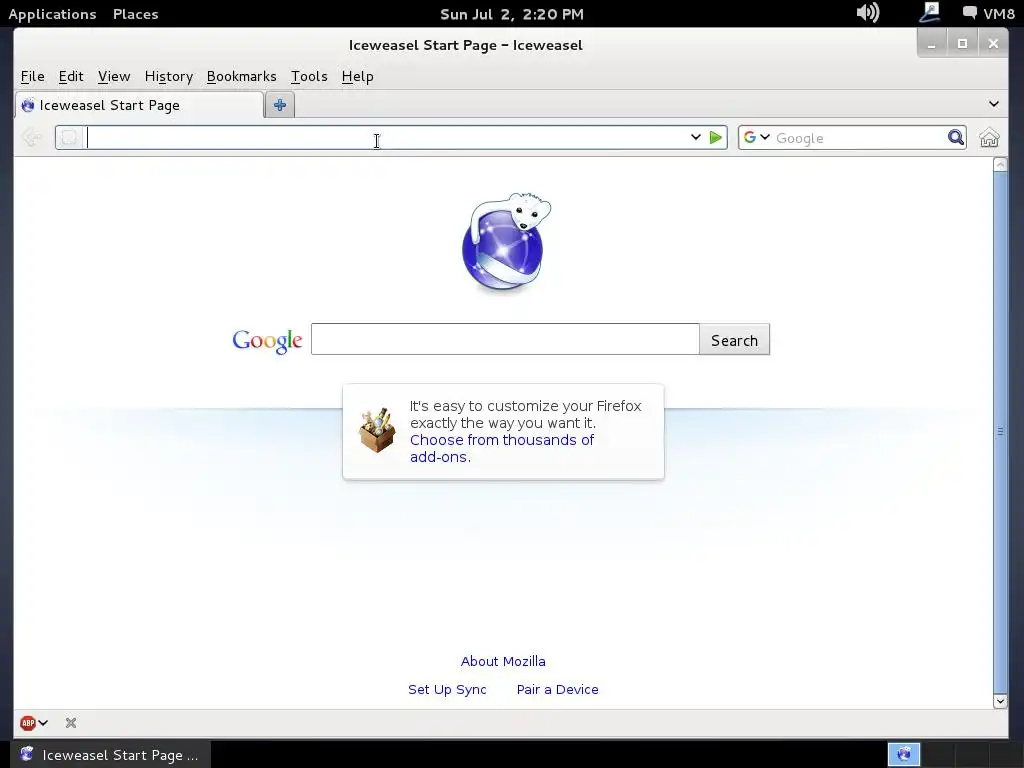Screen dimensions: 1024x768
Task: Click the Iceweasel Start Page taskbar entry
Action: [110, 755]
